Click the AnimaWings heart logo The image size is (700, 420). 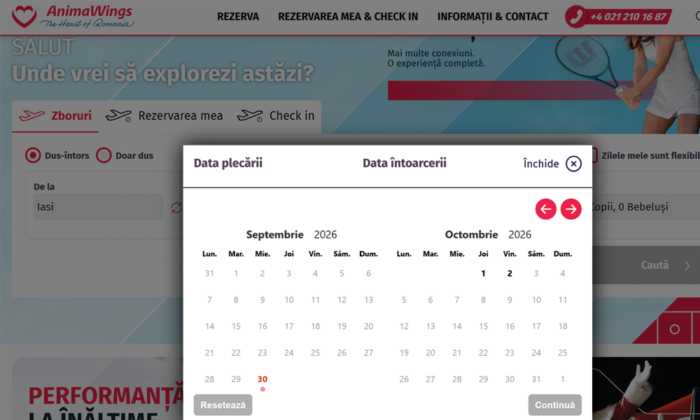coord(24,17)
